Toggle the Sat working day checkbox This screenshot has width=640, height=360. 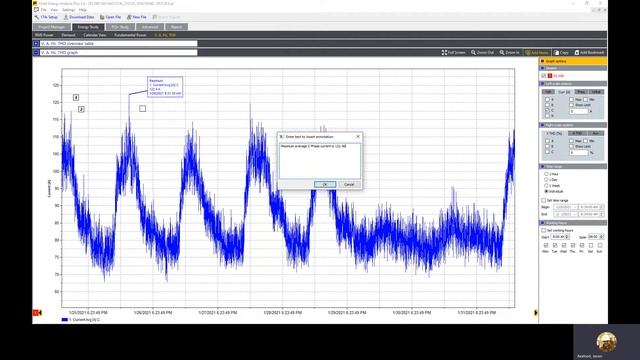tap(591, 245)
